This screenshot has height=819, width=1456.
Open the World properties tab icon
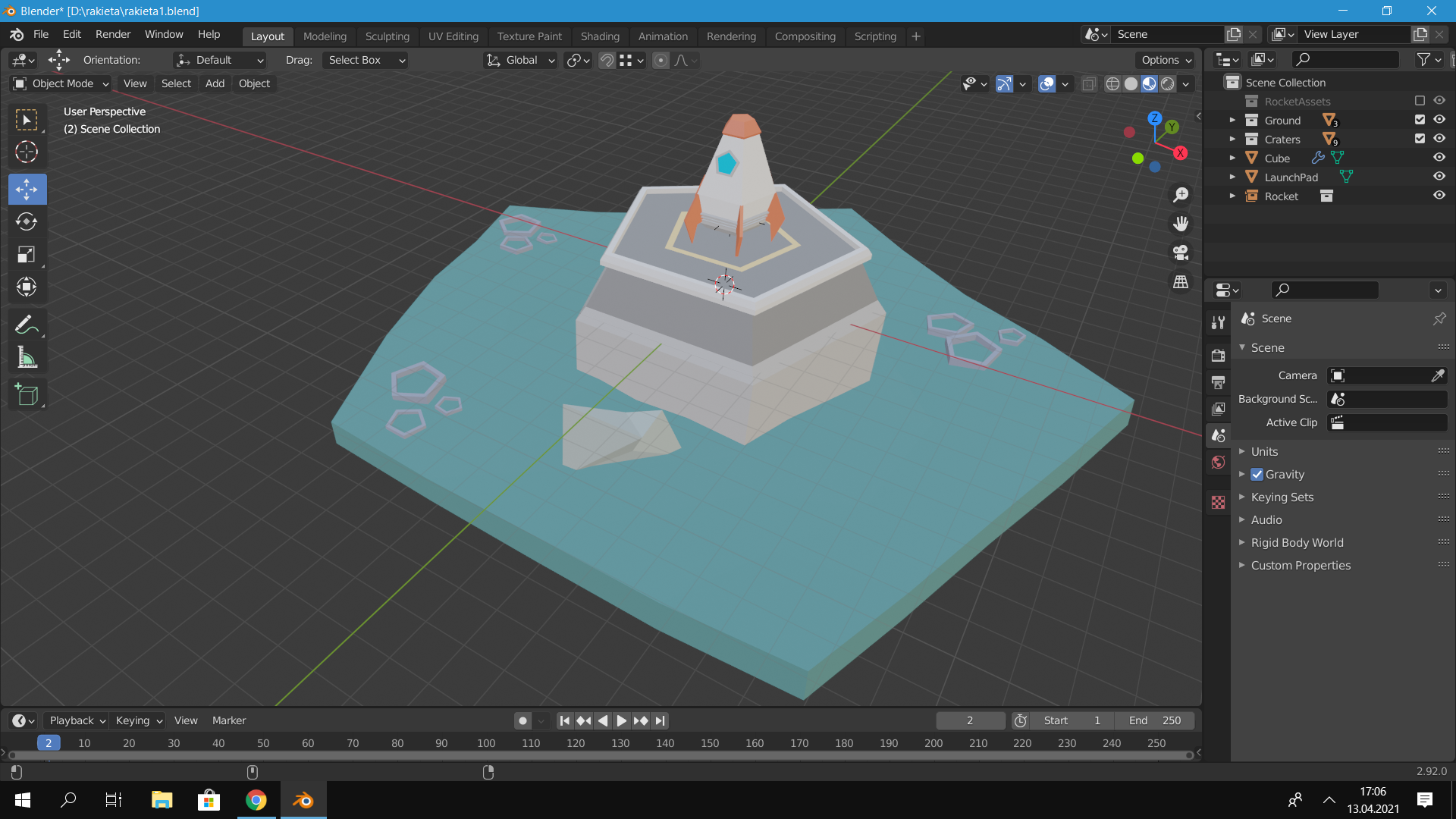pyautogui.click(x=1219, y=463)
